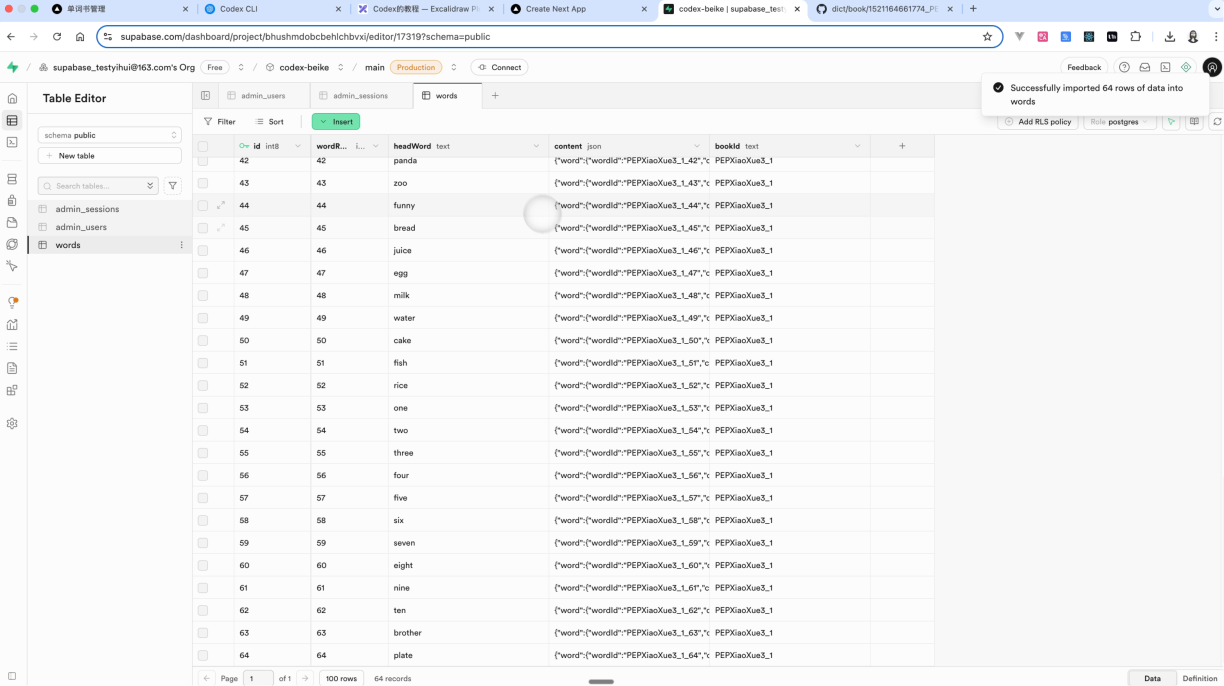The image size is (1224, 686).
Task: Open the Database icon in sidebar
Action: pyautogui.click(x=12, y=179)
